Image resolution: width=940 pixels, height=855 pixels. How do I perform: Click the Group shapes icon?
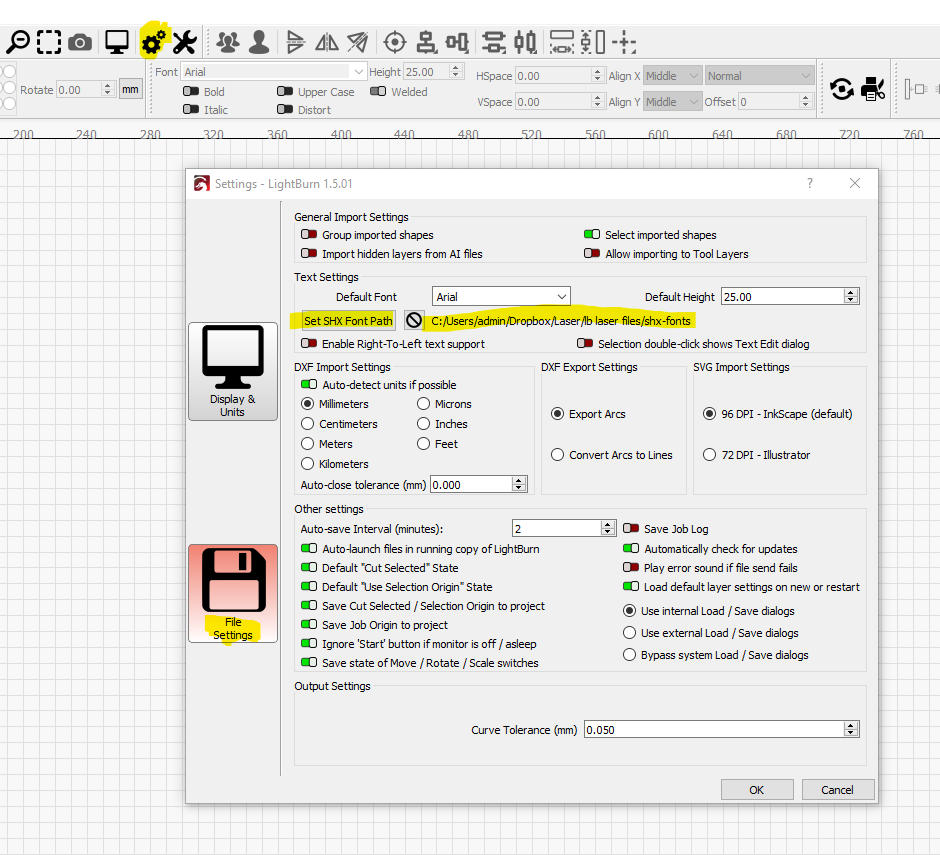[228, 42]
